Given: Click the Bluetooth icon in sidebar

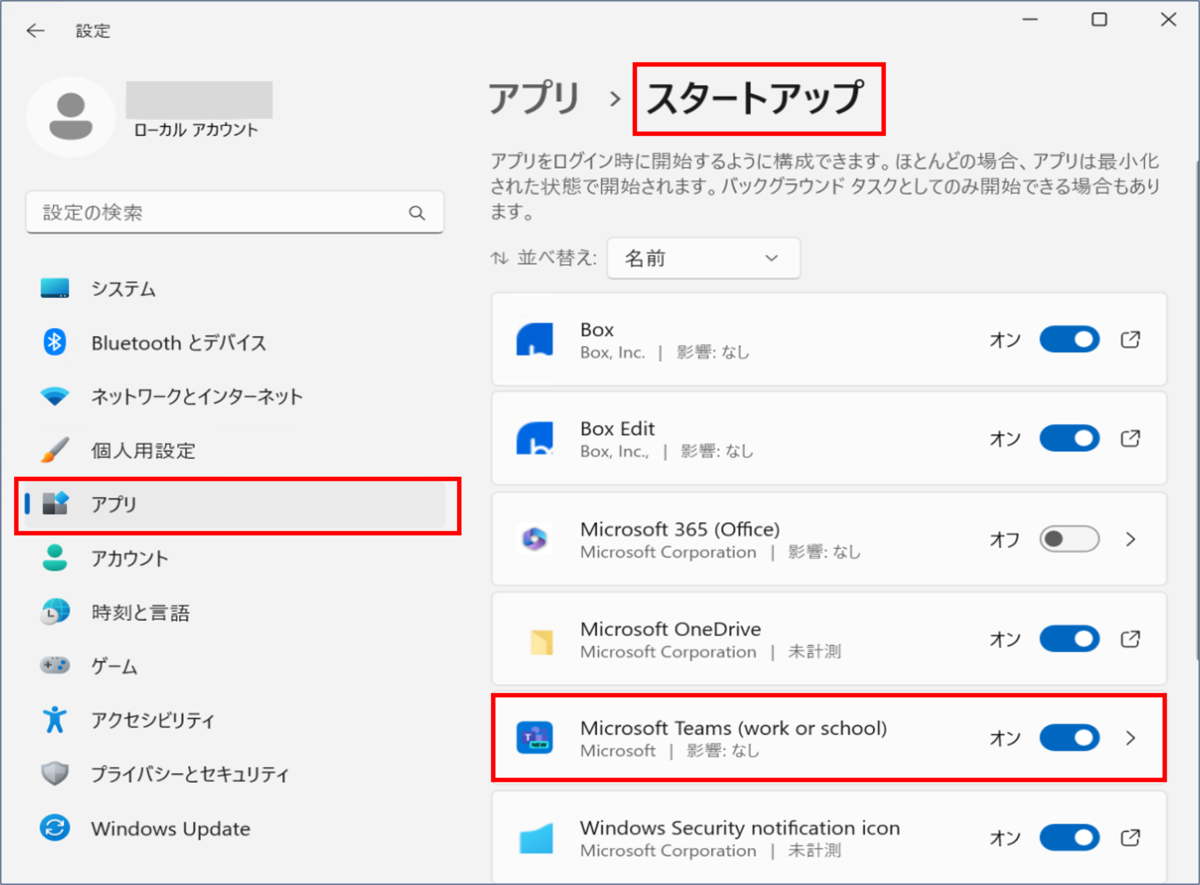Looking at the screenshot, I should pos(55,343).
